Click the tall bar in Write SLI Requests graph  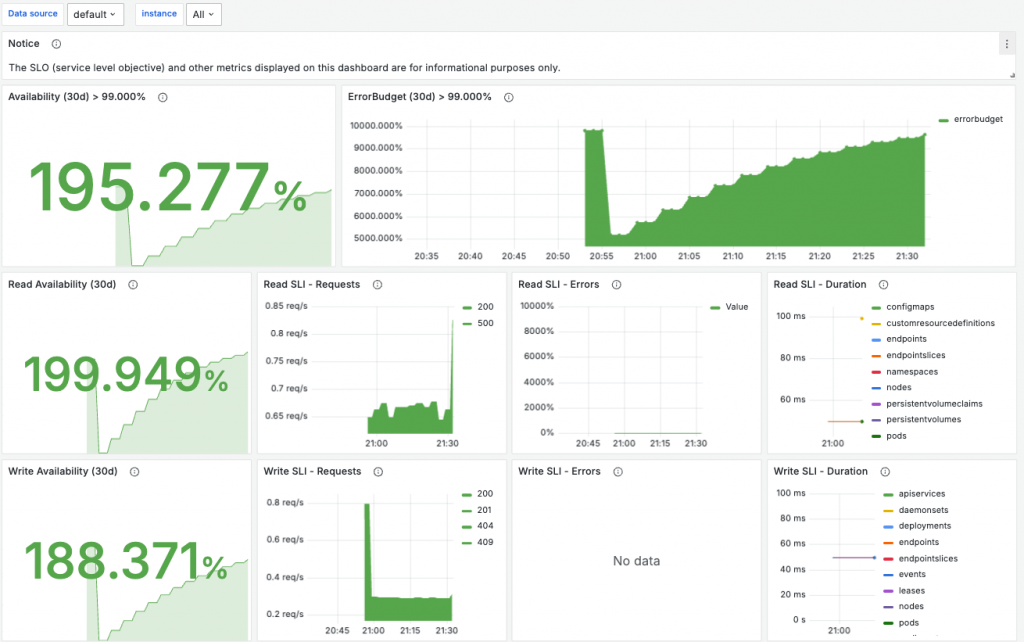point(367,560)
